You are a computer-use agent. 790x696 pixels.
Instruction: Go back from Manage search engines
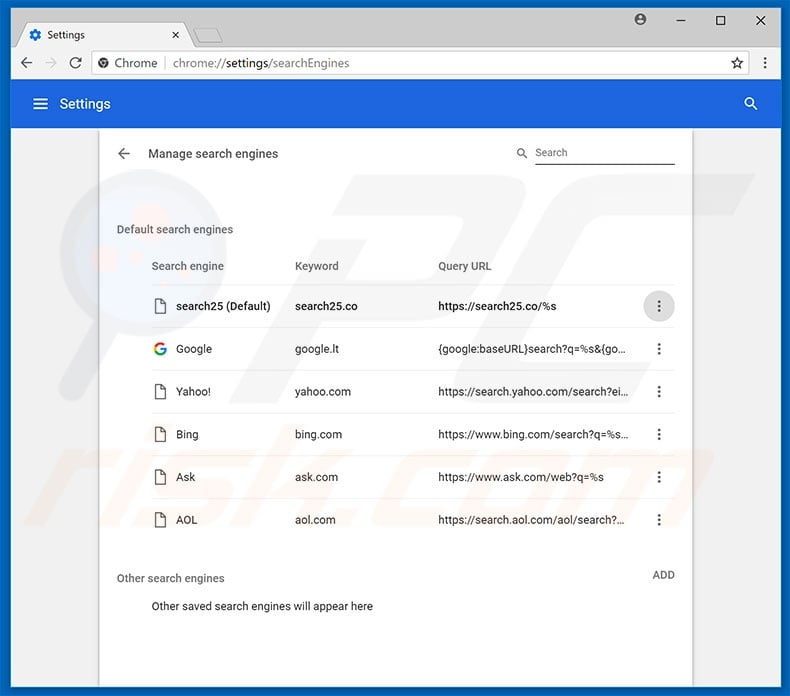point(124,153)
